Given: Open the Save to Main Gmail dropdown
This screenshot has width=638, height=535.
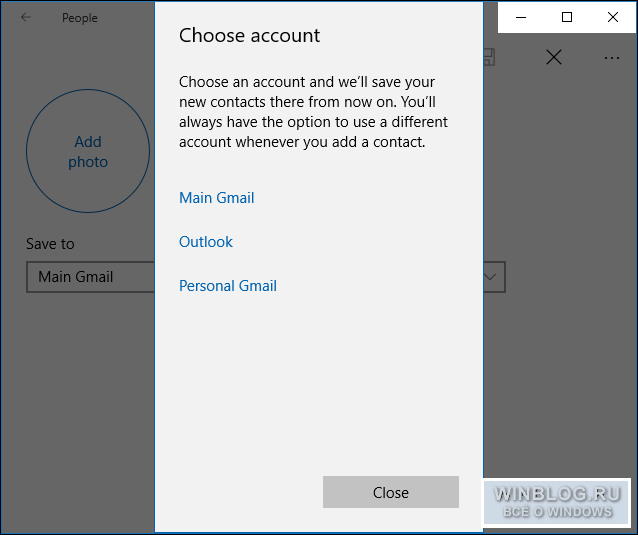Looking at the screenshot, I should (x=266, y=277).
